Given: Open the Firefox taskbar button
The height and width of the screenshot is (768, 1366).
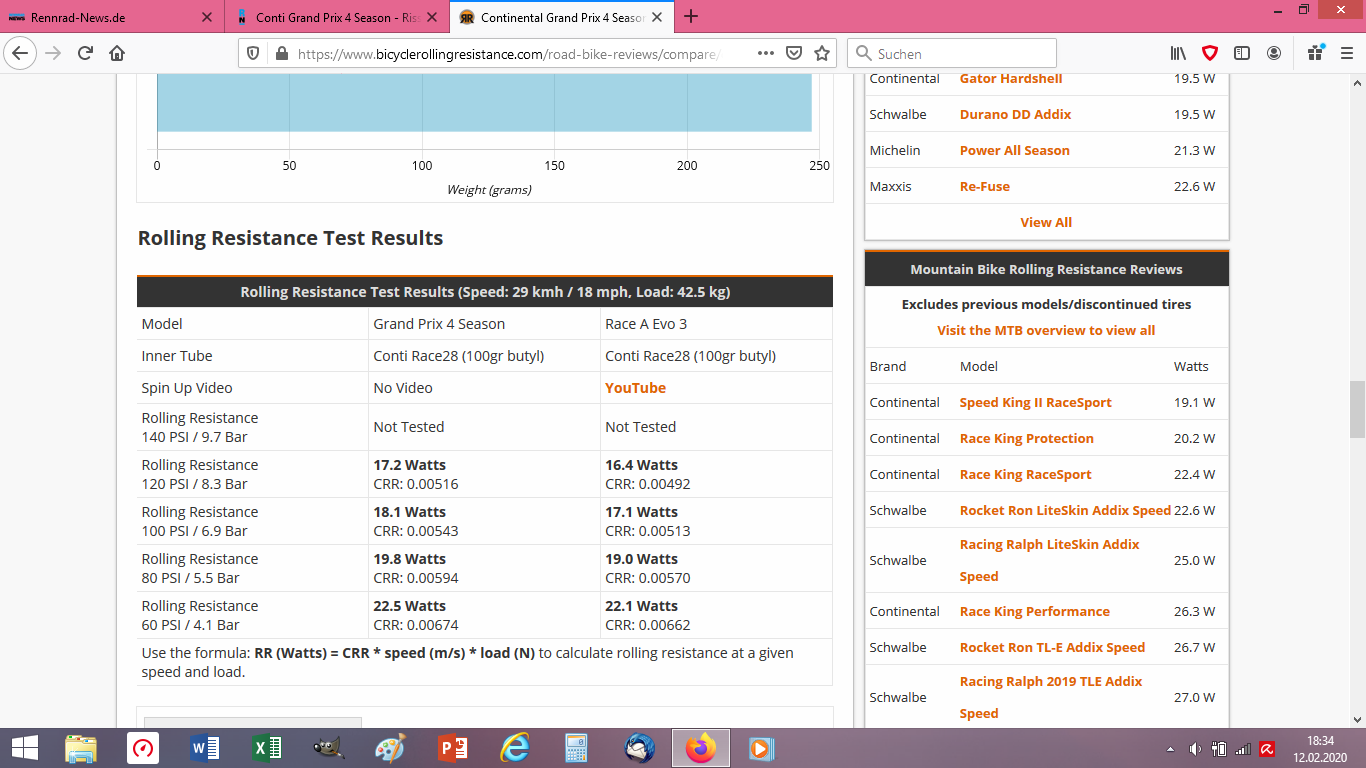Looking at the screenshot, I should [x=701, y=748].
